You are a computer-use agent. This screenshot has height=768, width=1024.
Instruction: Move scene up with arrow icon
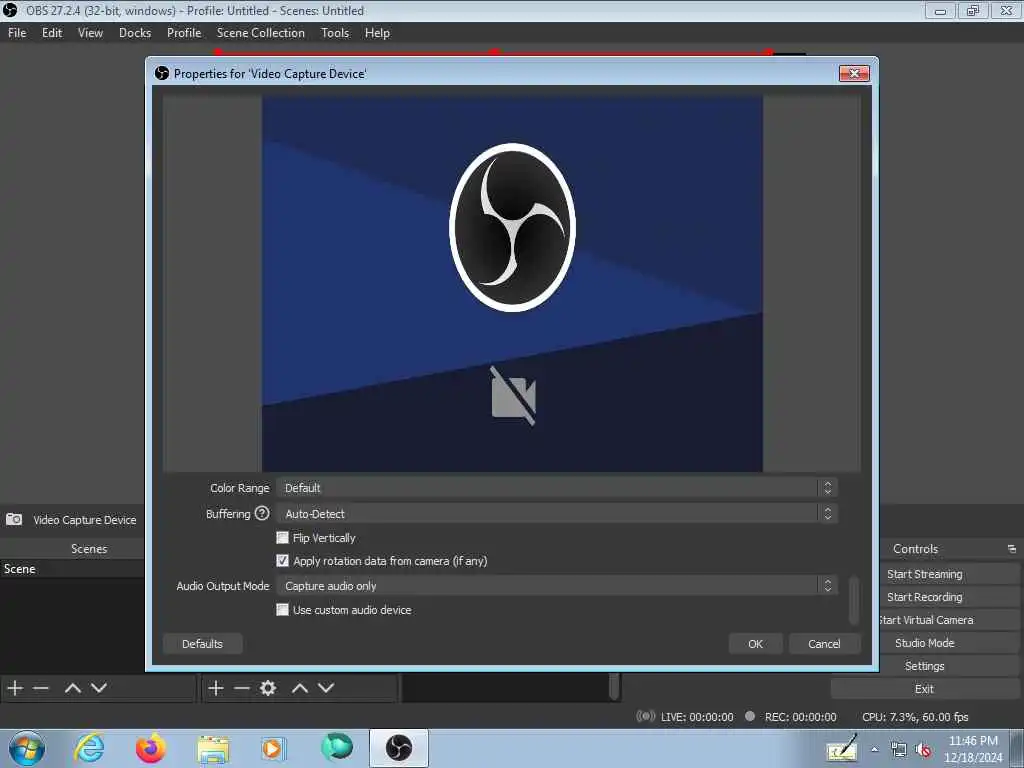(x=73, y=688)
